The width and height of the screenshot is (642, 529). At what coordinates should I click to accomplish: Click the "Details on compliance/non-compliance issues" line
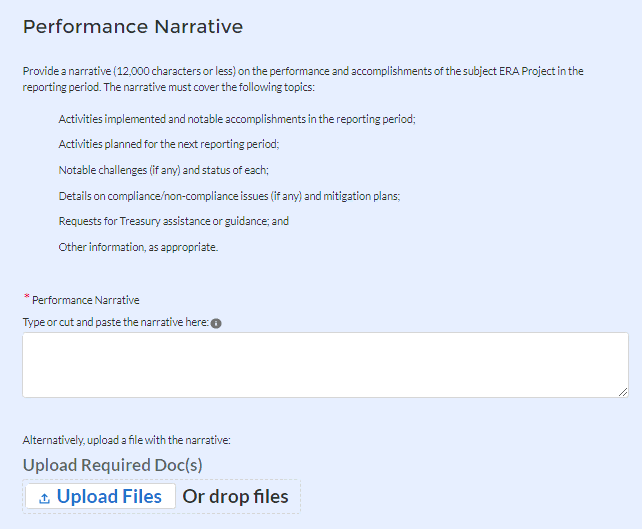pos(229,196)
